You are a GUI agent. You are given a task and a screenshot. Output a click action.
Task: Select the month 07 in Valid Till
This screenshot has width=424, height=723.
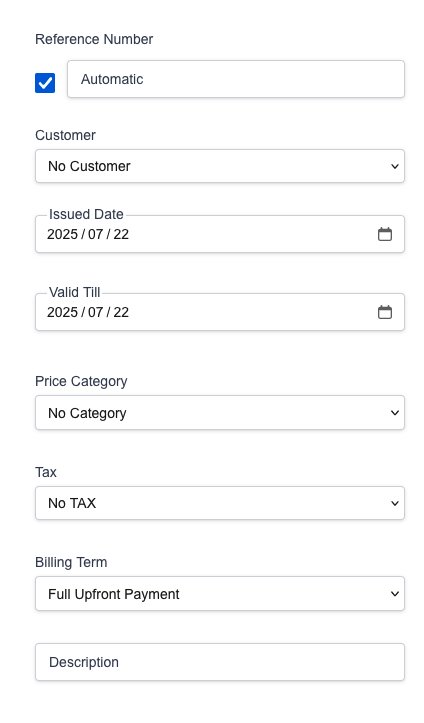pos(95,312)
